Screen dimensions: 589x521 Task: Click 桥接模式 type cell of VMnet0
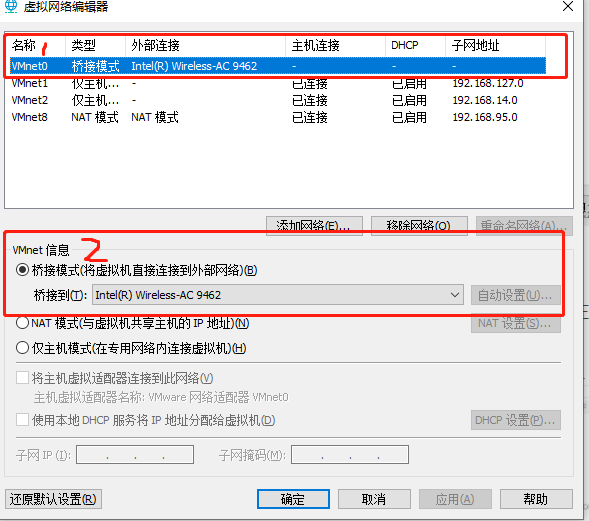pyautogui.click(x=95, y=66)
